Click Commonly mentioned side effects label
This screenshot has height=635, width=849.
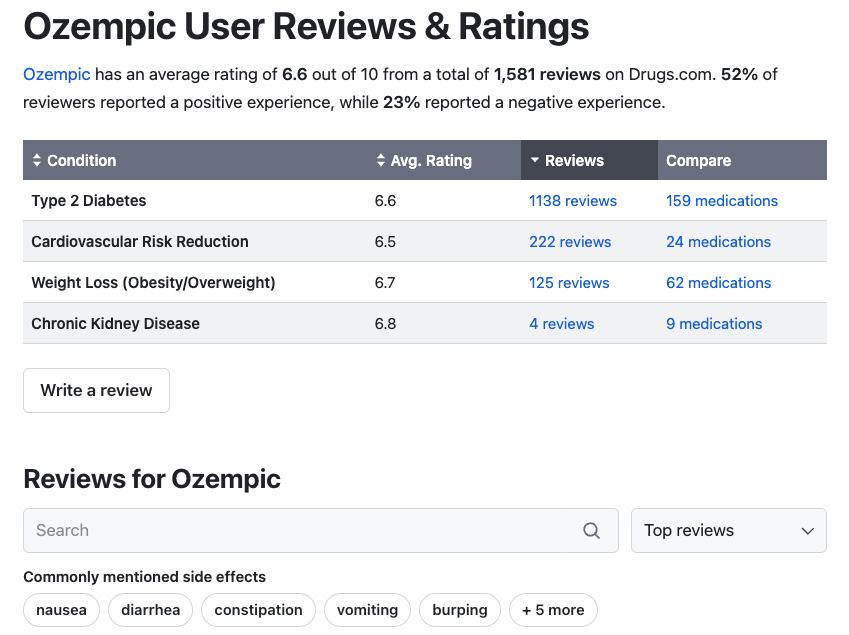click(x=144, y=577)
